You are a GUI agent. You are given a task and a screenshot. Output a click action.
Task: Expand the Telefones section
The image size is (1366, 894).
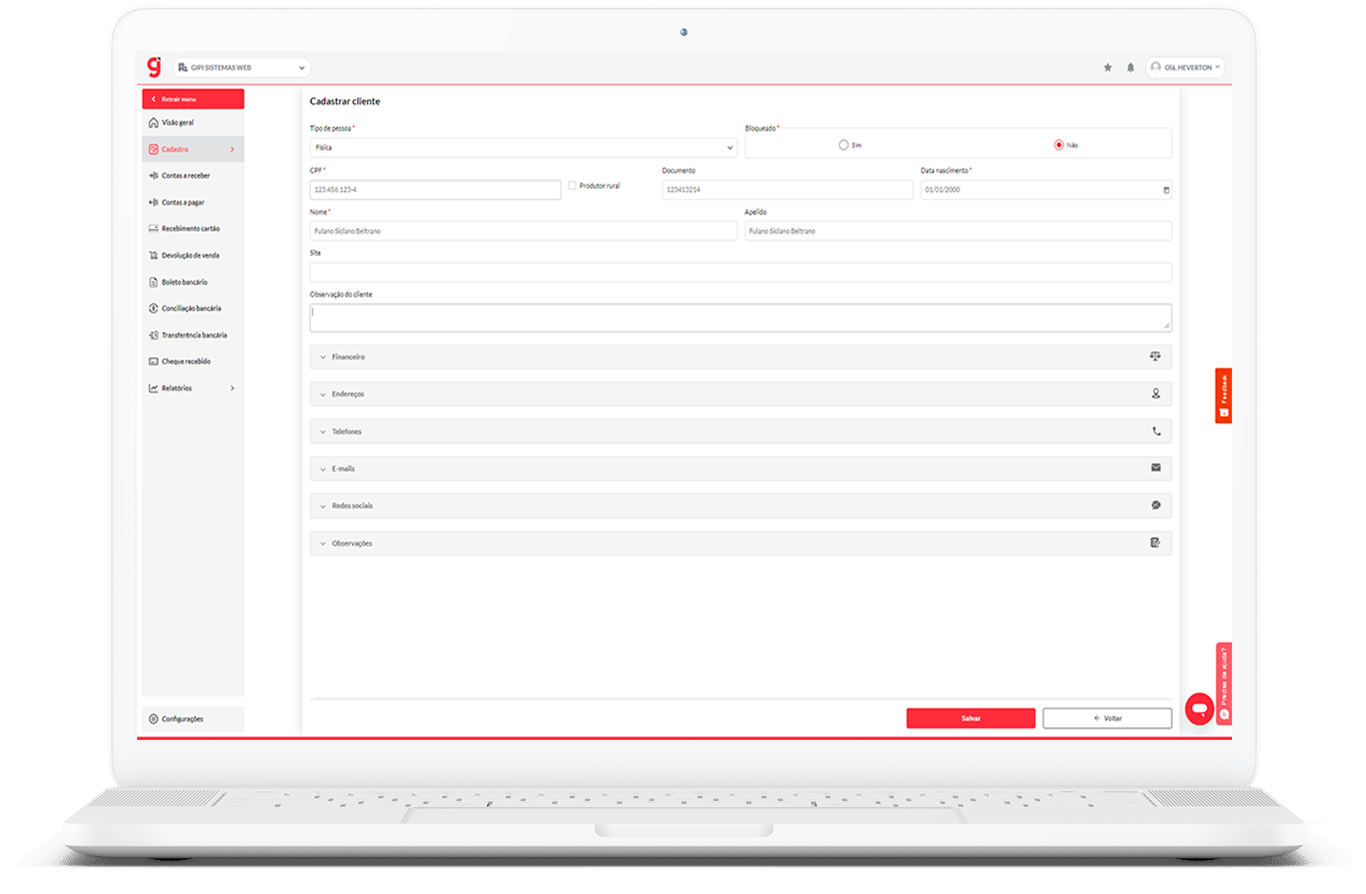(740, 431)
